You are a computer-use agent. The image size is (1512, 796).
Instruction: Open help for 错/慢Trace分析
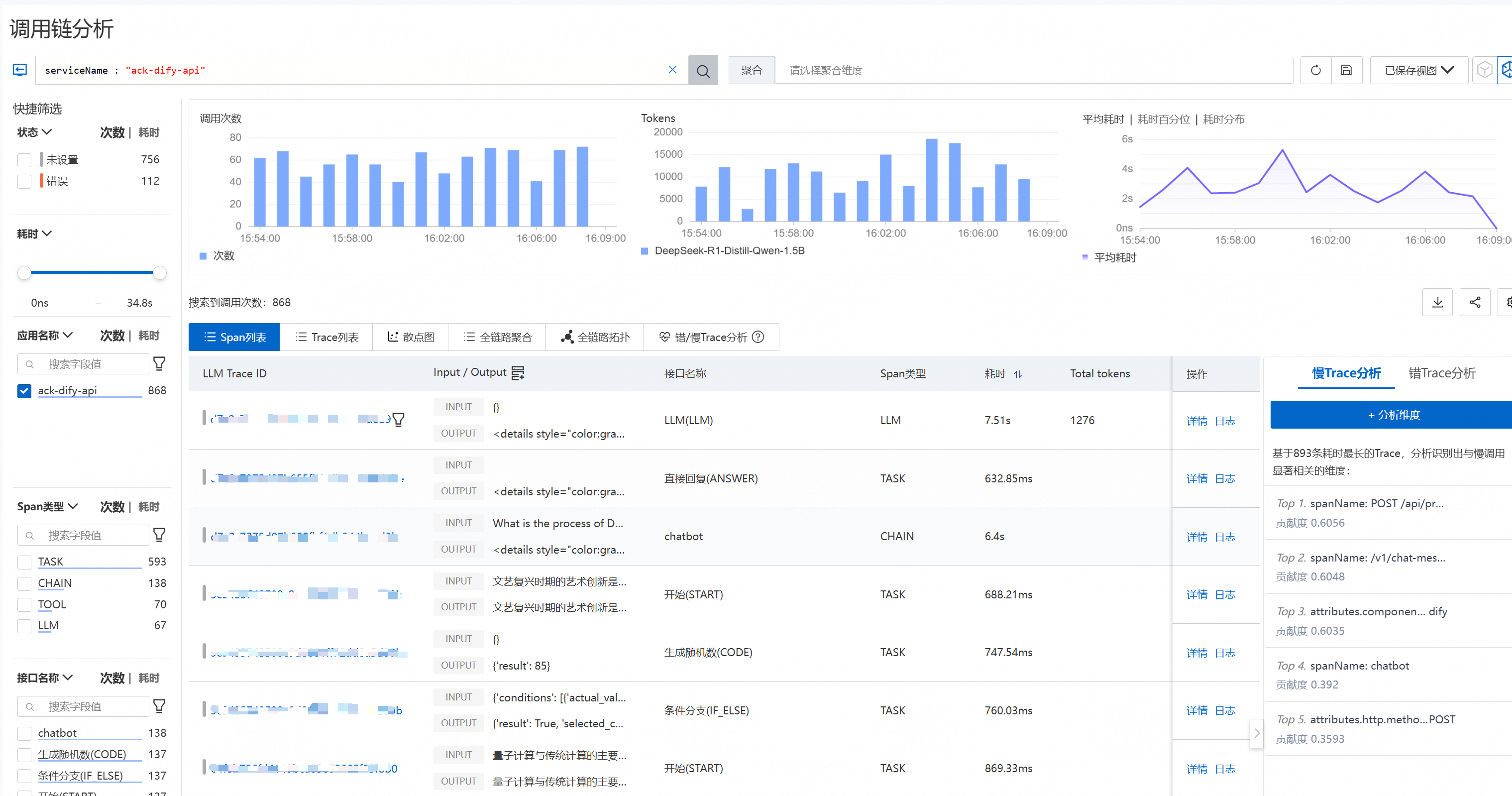click(758, 337)
